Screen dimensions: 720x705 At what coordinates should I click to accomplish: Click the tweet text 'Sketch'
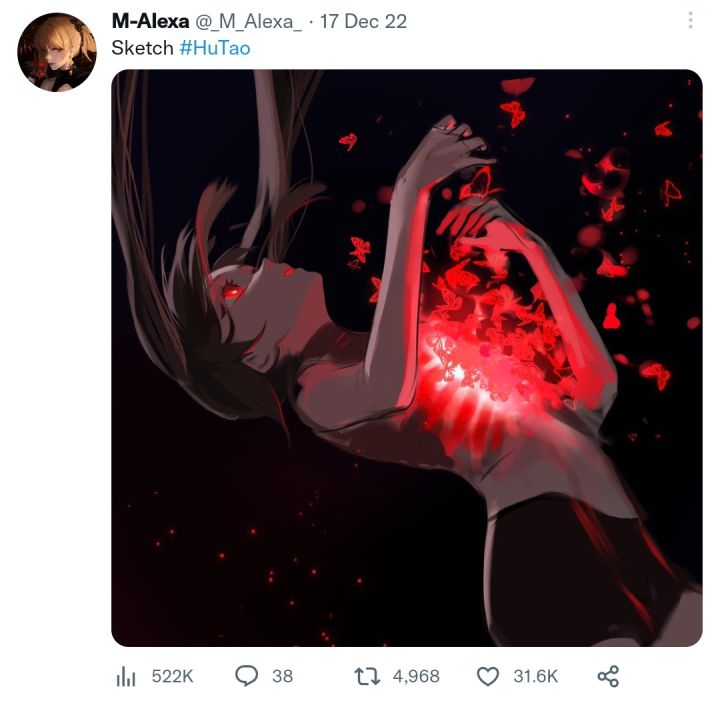(142, 48)
